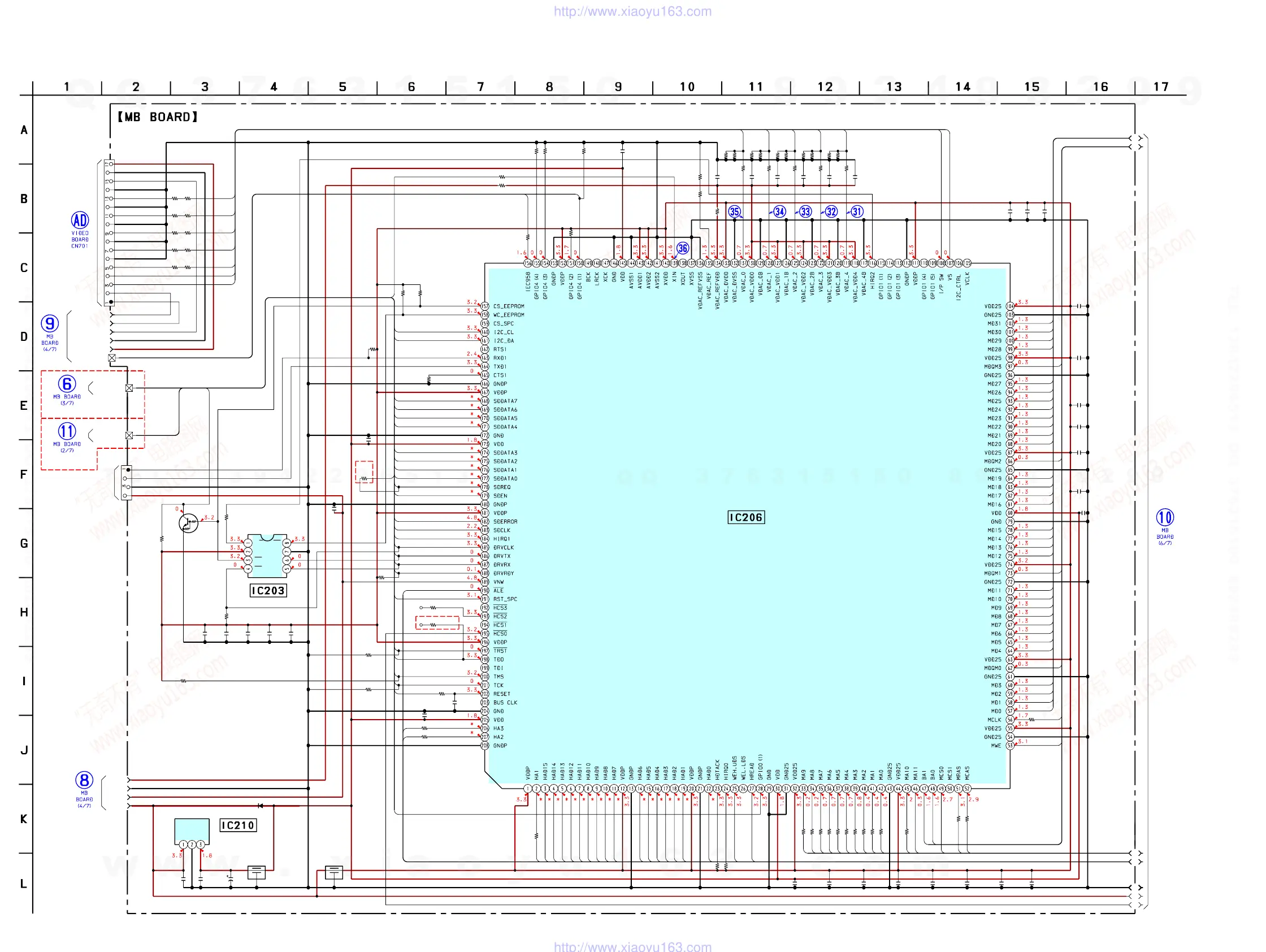Click the MB BOARD title text
The width and height of the screenshot is (1266, 952).
(x=158, y=118)
